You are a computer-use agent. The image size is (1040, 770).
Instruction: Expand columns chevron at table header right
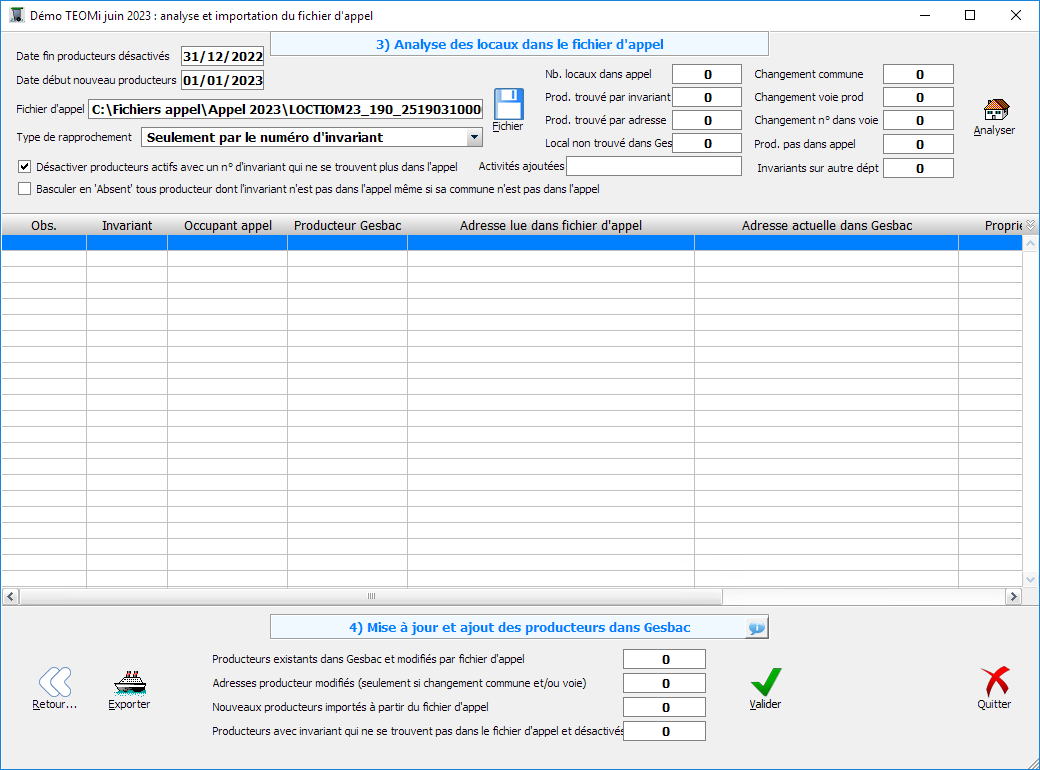click(1030, 225)
